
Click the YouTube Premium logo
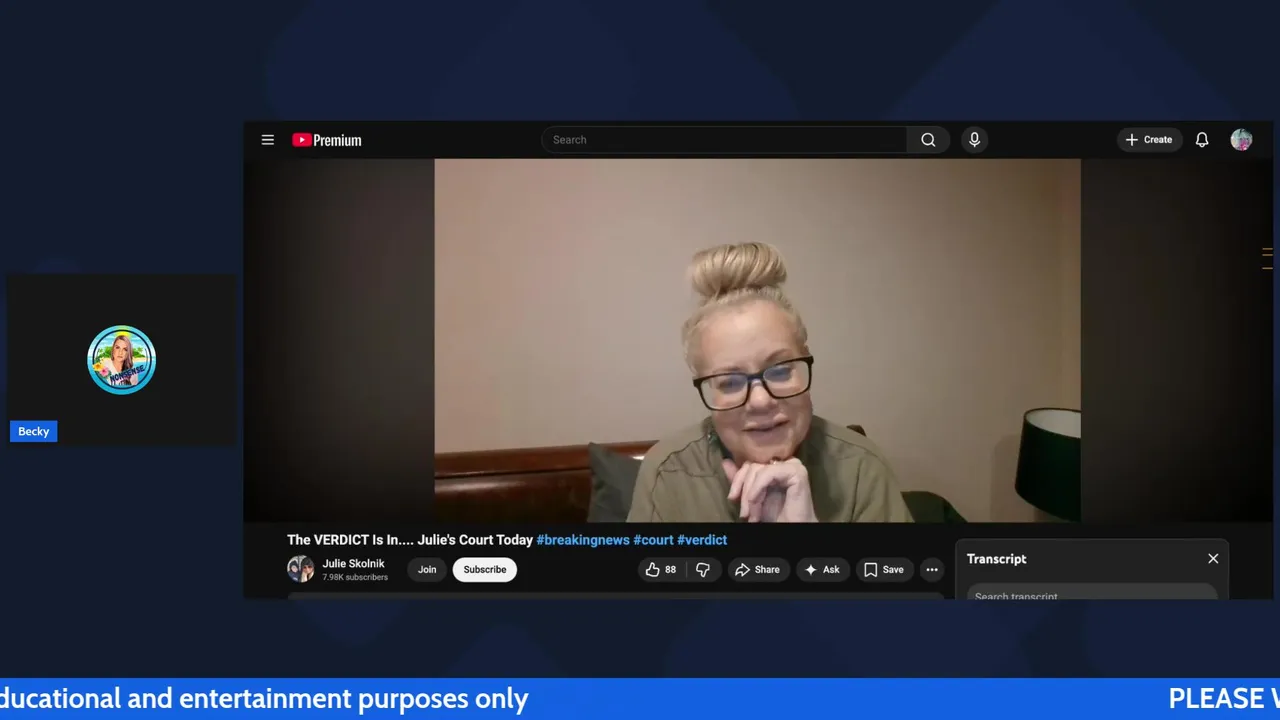[x=327, y=140]
